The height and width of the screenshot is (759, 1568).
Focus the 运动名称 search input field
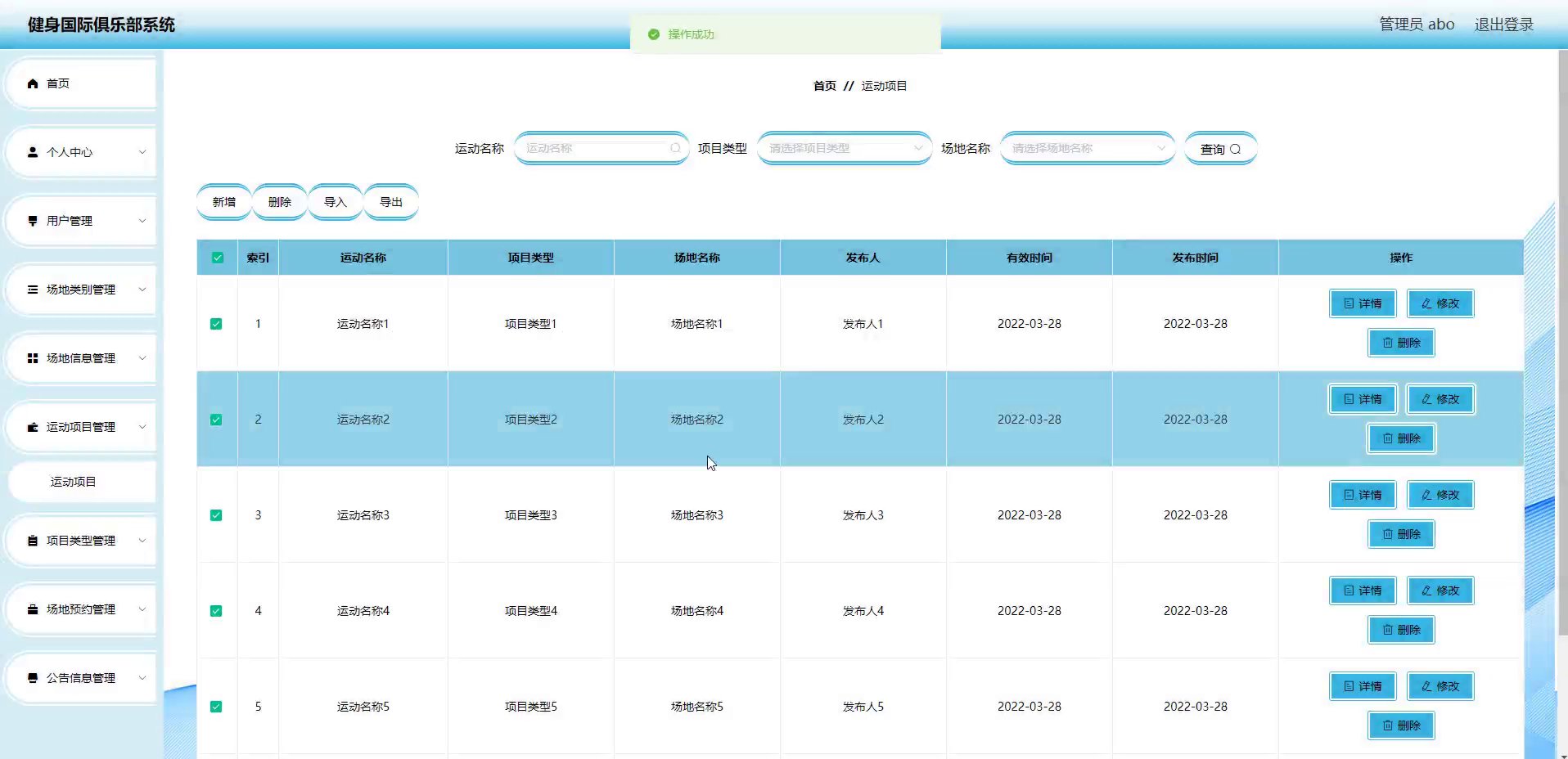point(602,148)
